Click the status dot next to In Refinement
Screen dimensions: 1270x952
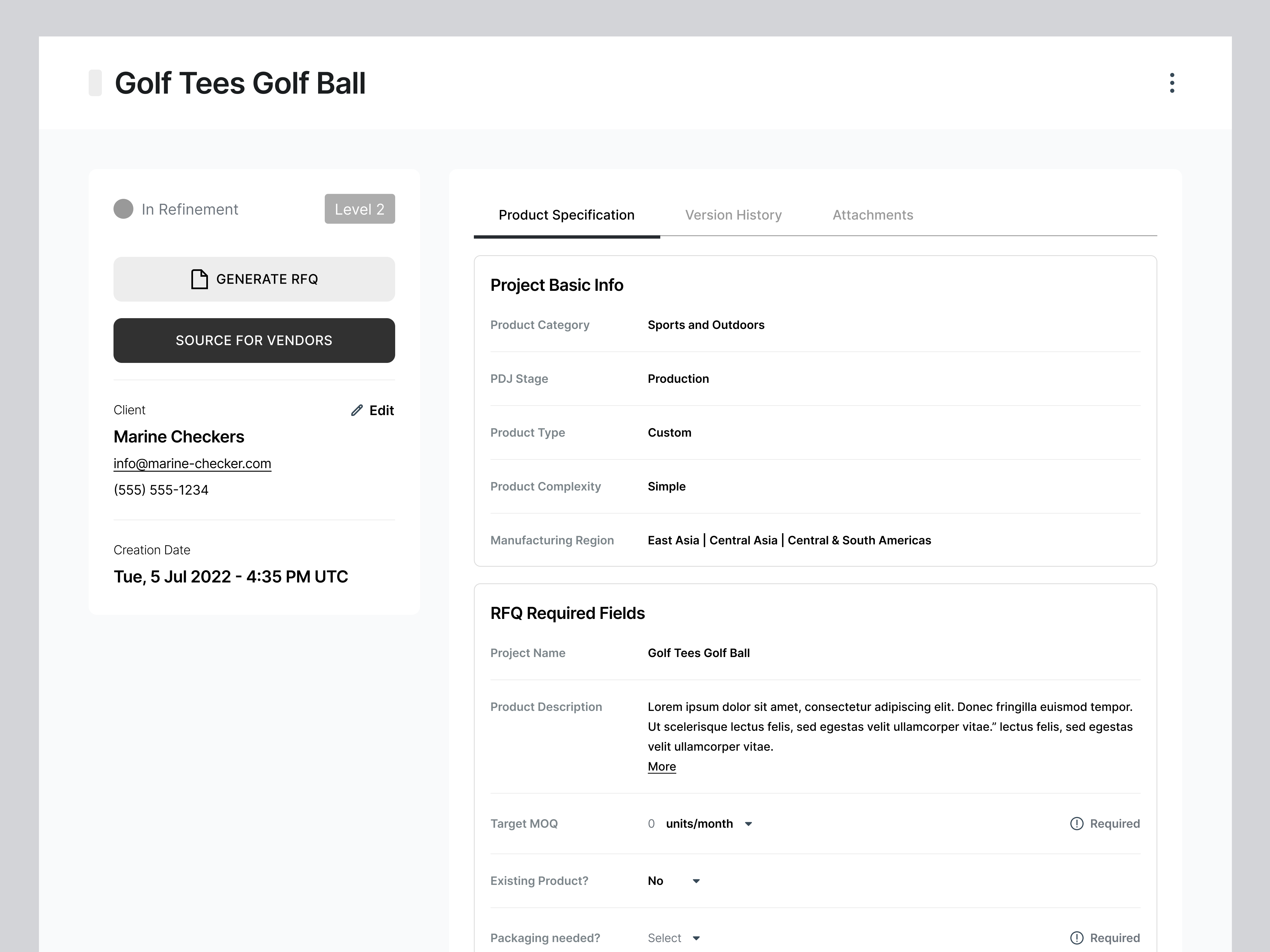tap(123, 209)
